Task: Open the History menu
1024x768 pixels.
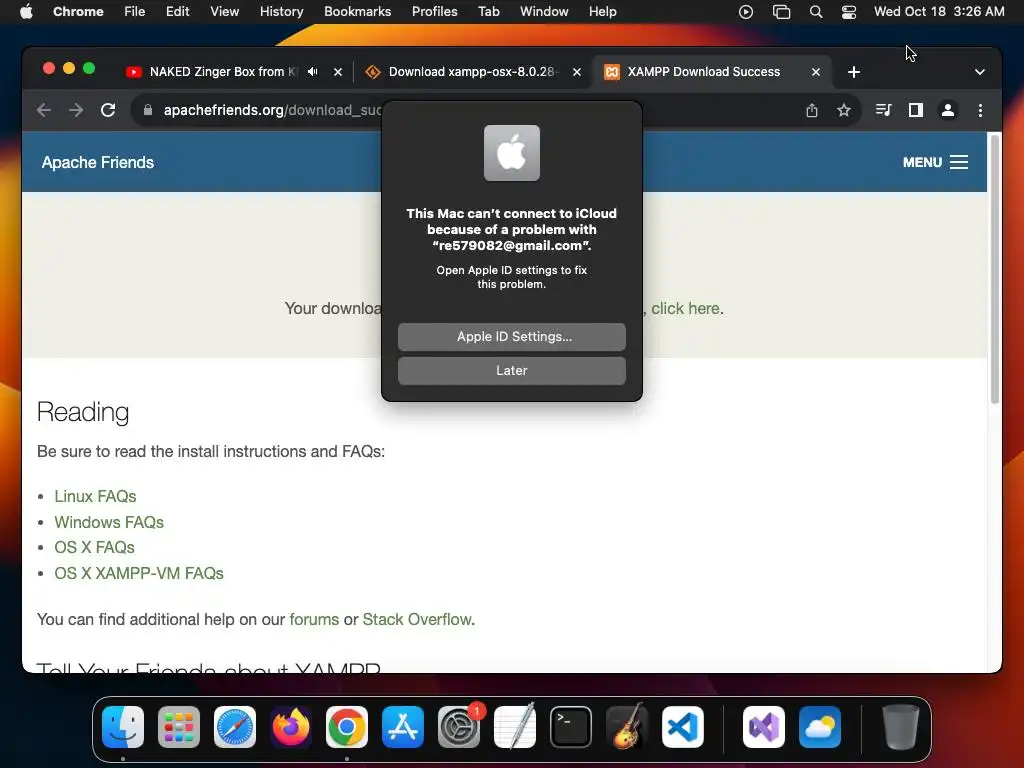Action: coord(281,12)
